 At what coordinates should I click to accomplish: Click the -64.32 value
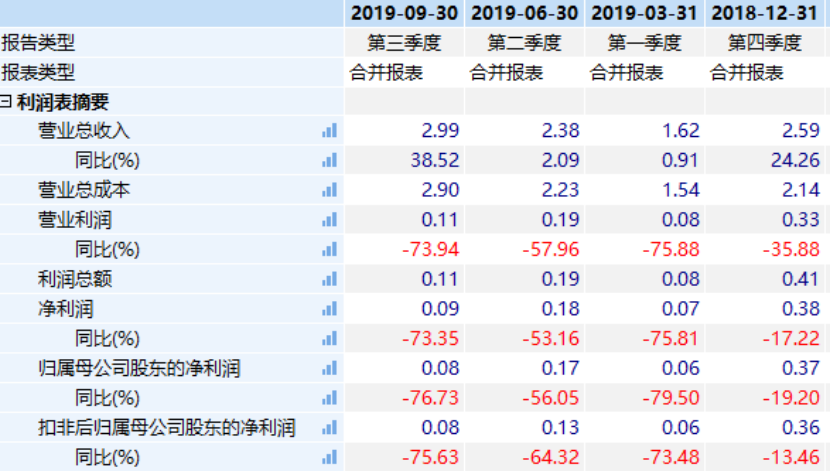[x=551, y=457]
